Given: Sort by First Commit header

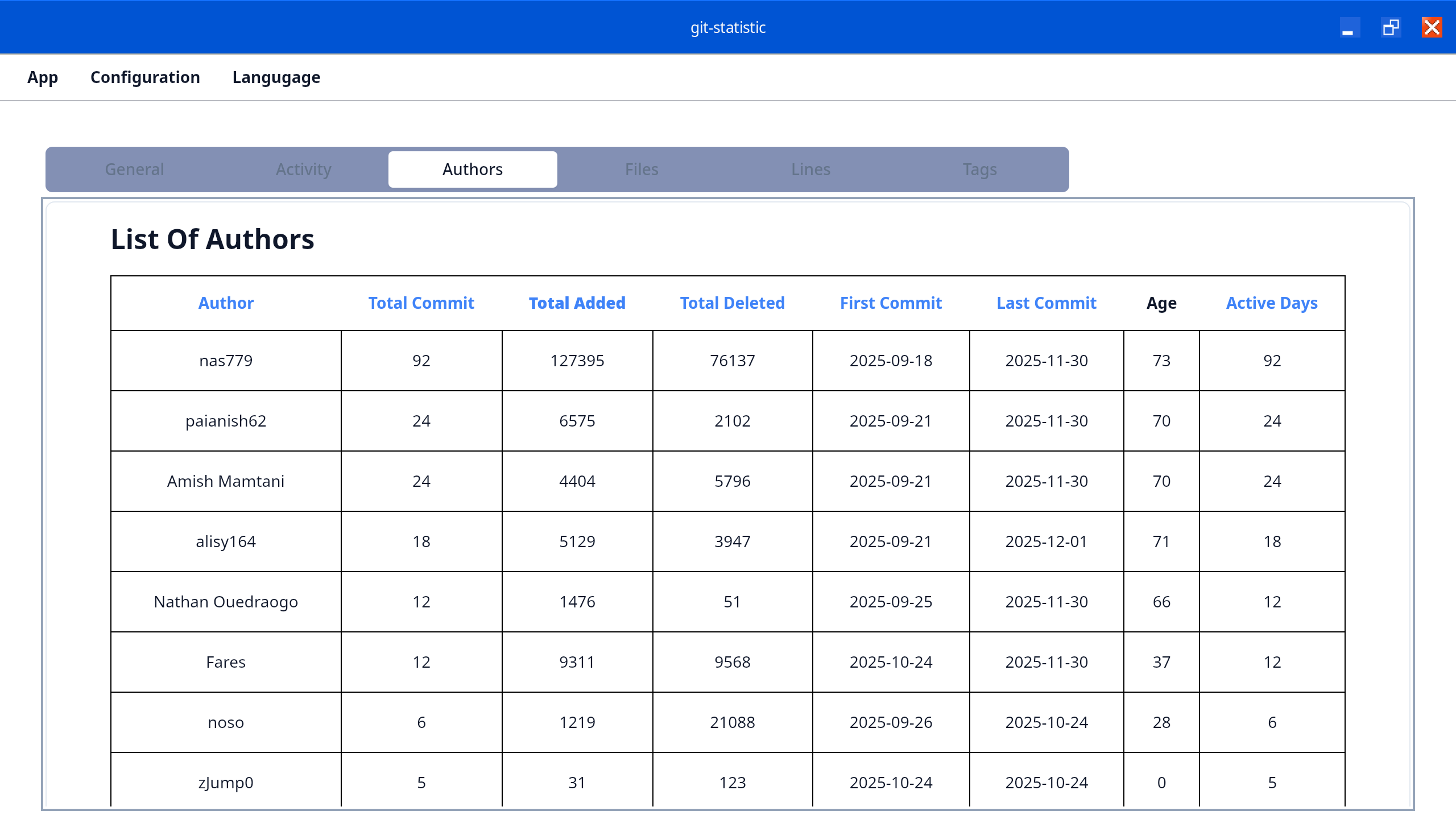Looking at the screenshot, I should pyautogui.click(x=891, y=303).
